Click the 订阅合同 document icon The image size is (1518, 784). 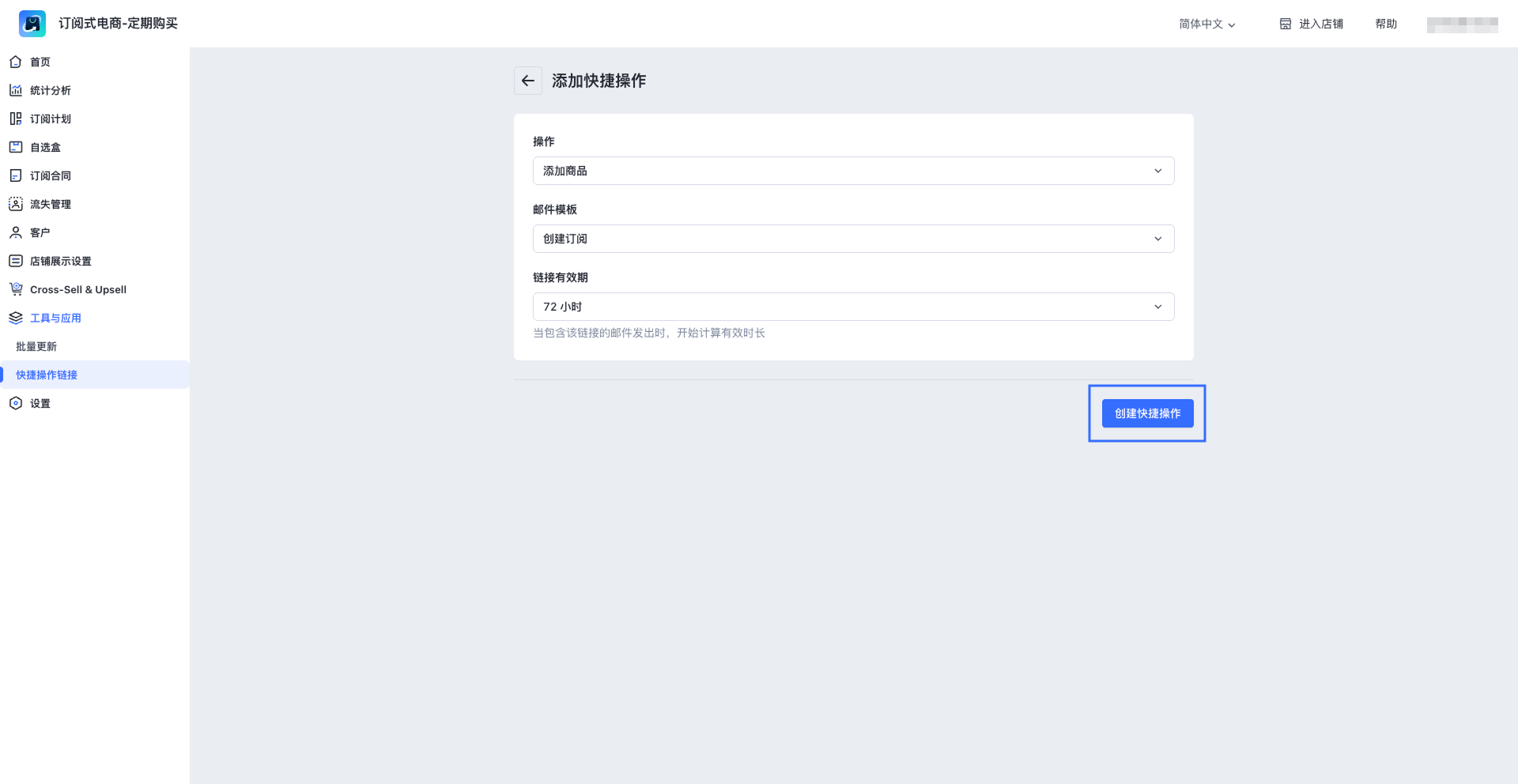15,175
